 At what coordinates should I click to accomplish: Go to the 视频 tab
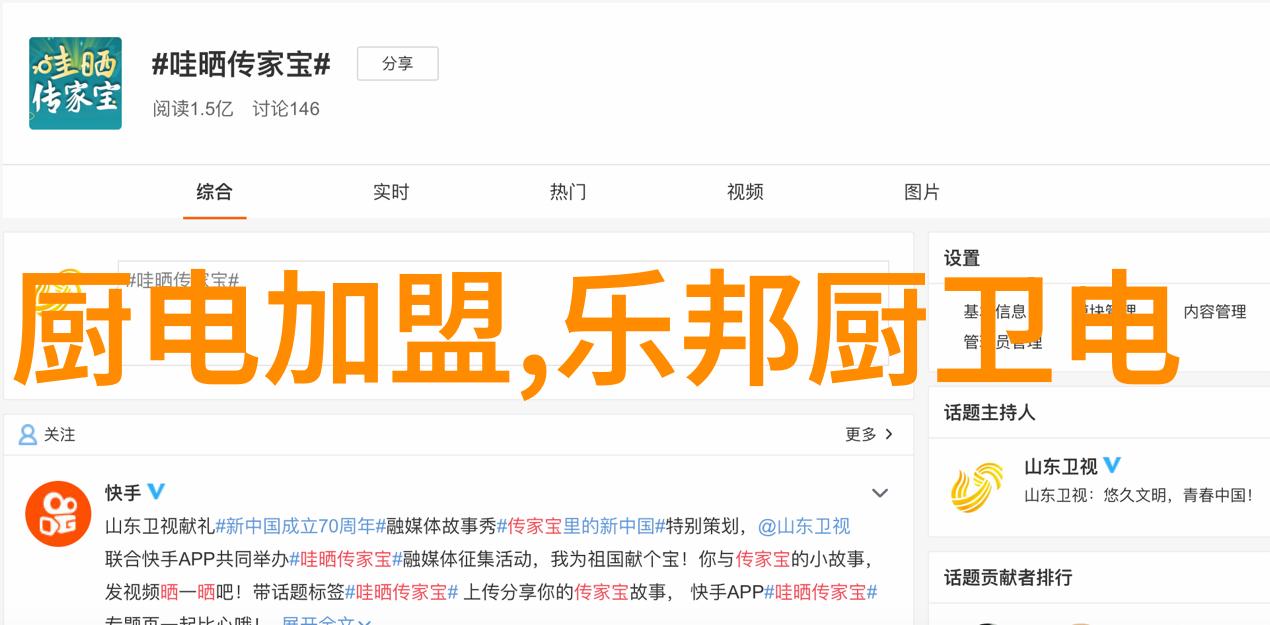point(745,192)
